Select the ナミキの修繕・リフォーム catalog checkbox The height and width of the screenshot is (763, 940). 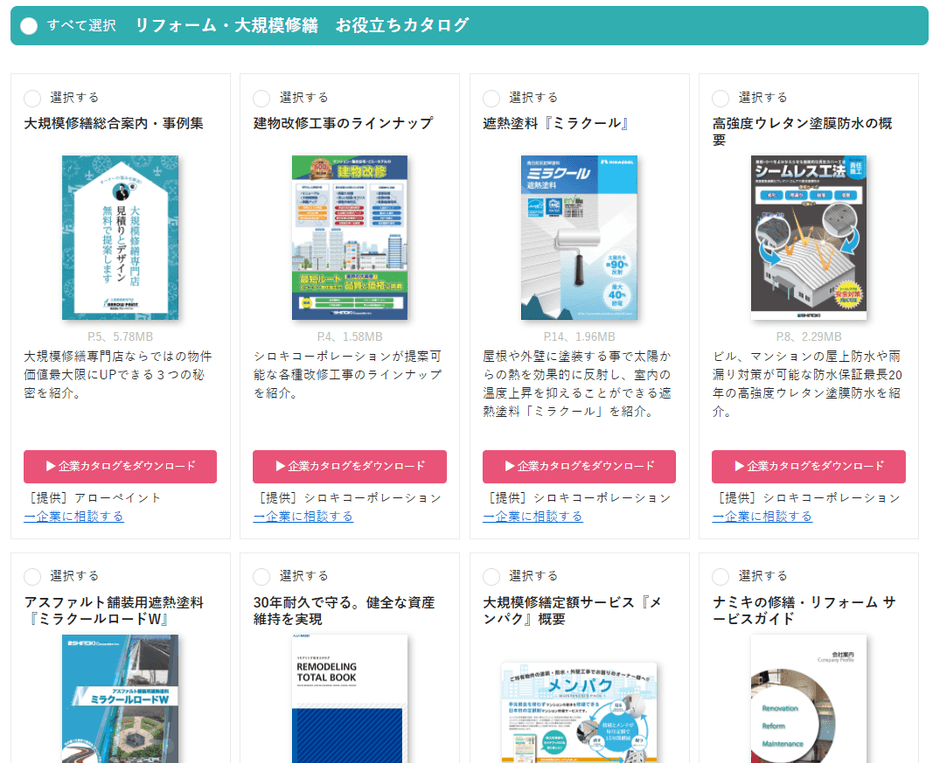click(x=720, y=577)
